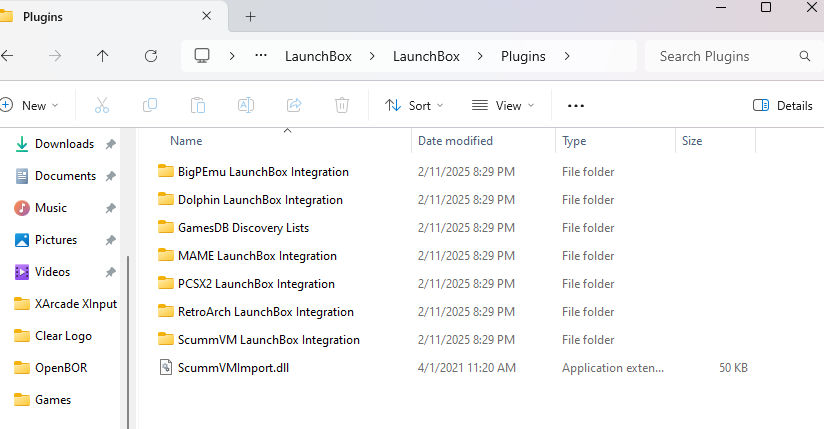This screenshot has width=824, height=429.
Task: Expand chevron after first LaunchBox breadcrumb
Action: [x=372, y=56]
